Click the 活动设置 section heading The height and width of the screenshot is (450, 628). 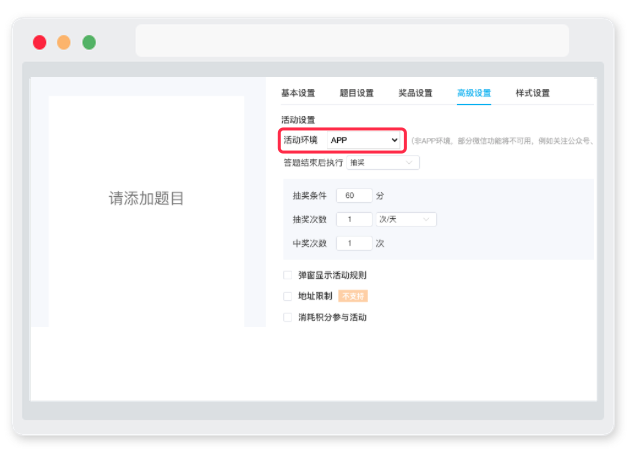click(x=298, y=120)
